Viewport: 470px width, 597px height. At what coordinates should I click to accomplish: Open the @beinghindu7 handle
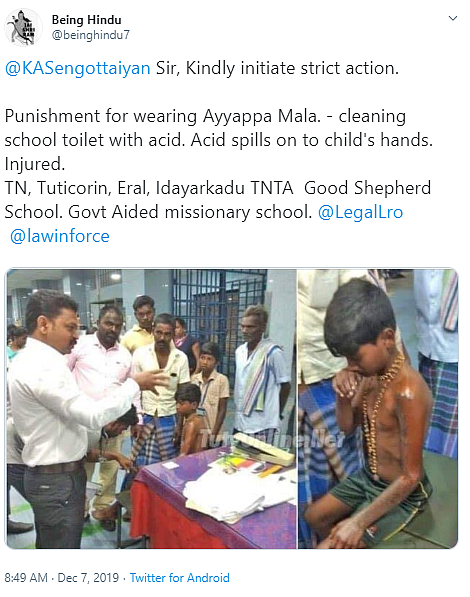click(x=91, y=35)
